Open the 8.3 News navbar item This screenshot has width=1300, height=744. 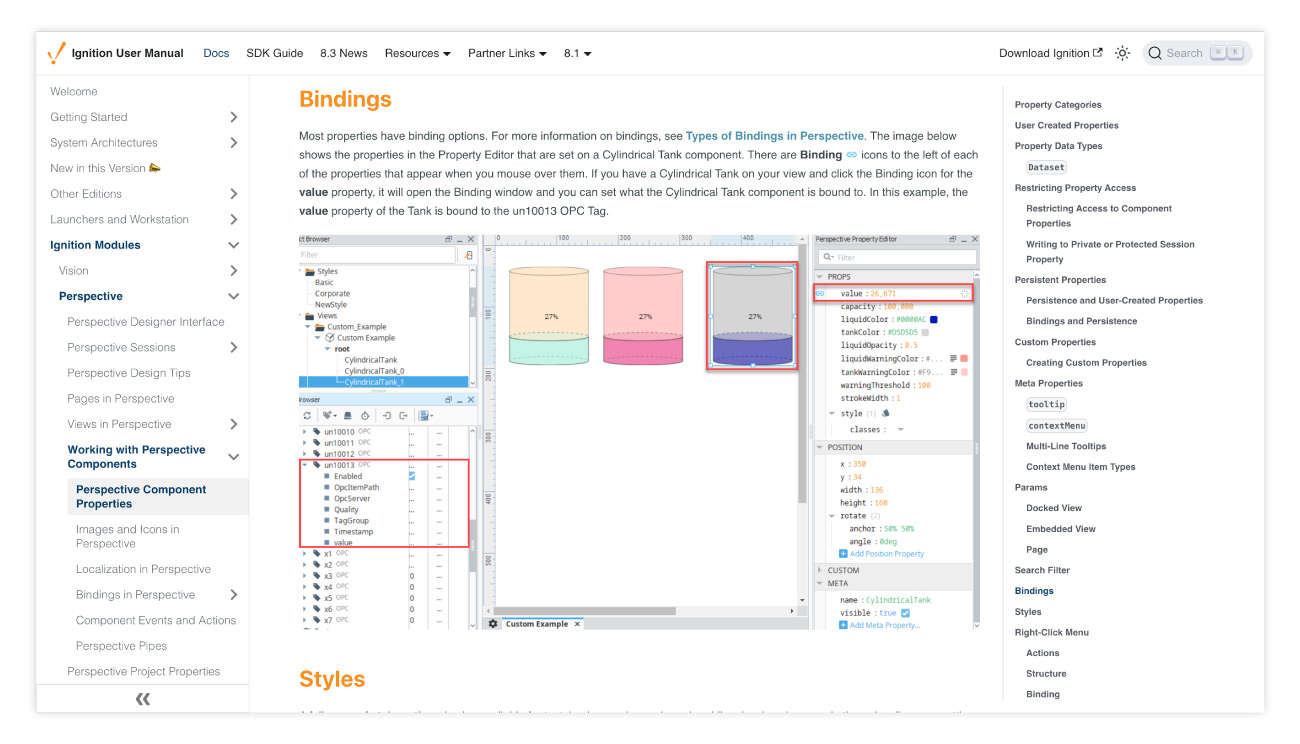[344, 53]
